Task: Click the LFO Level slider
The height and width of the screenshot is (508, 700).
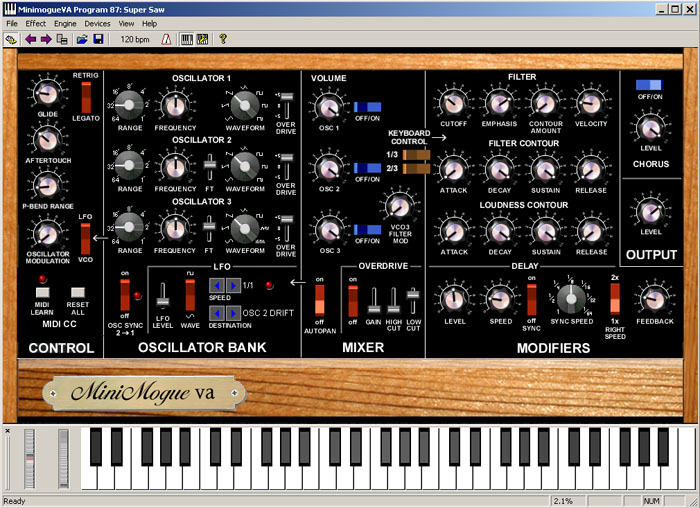Action: [162, 295]
